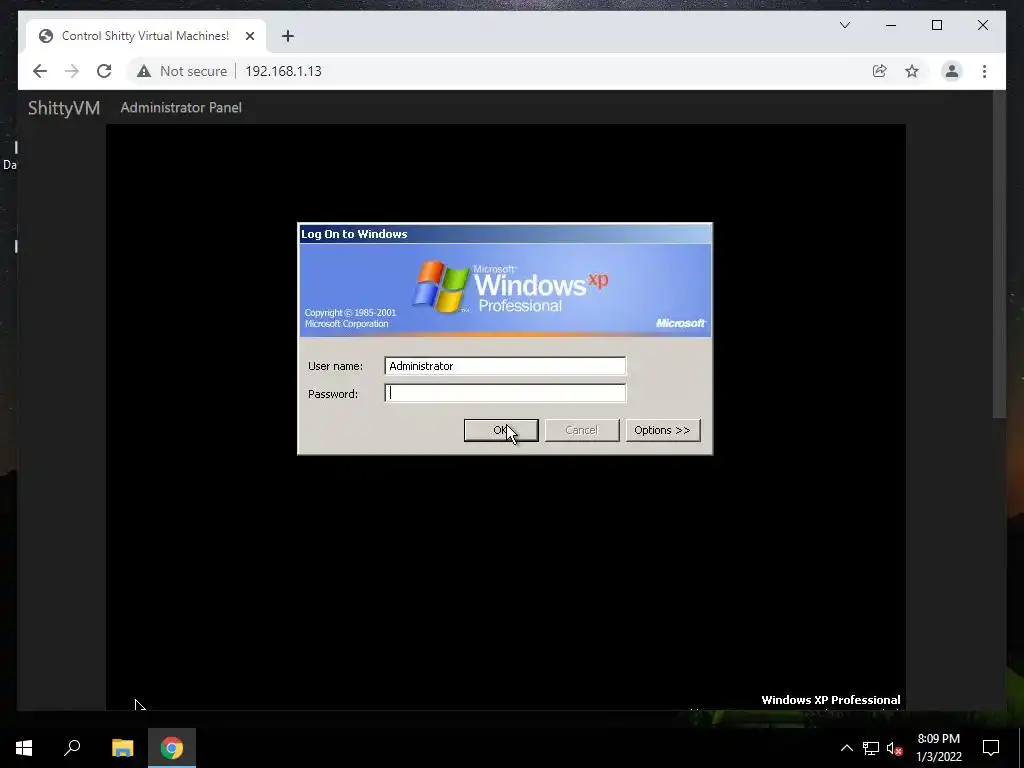Select the Control Shitty Virtual Machines tab

tap(146, 36)
